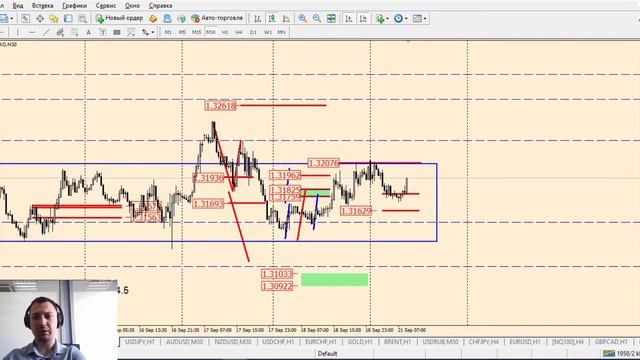Open the templates dropdown
The width and height of the screenshot is (640, 360).
click(x=419, y=18)
